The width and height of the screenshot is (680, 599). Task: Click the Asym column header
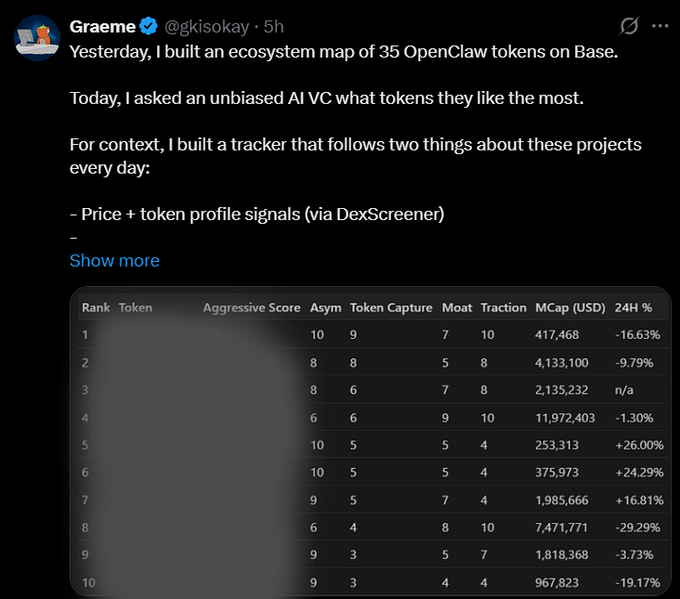point(325,308)
